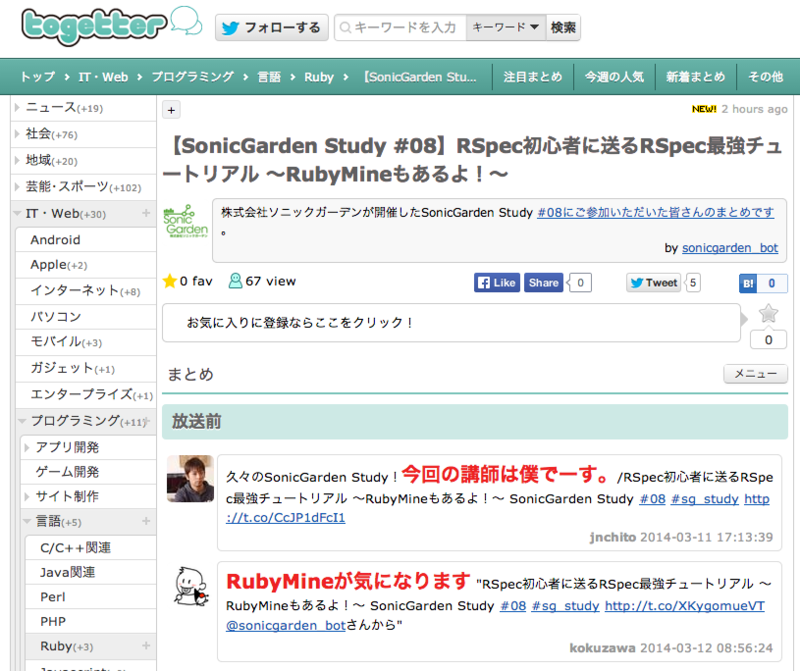
Task: Open the メニュー button
Action: [755, 374]
